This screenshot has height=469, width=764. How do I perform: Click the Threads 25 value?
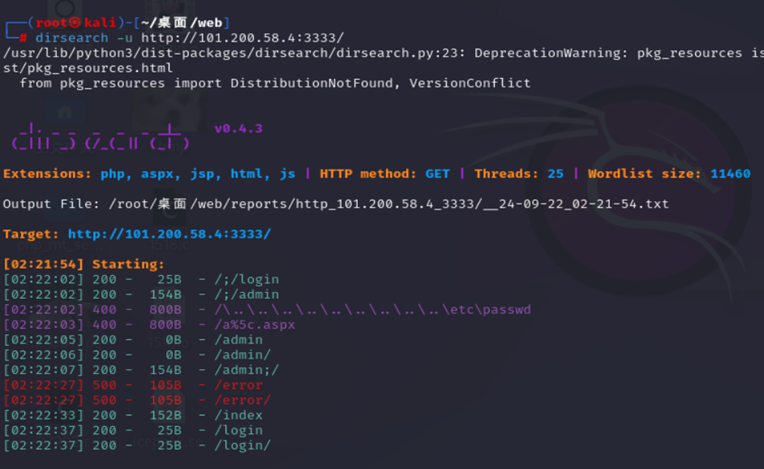click(554, 174)
